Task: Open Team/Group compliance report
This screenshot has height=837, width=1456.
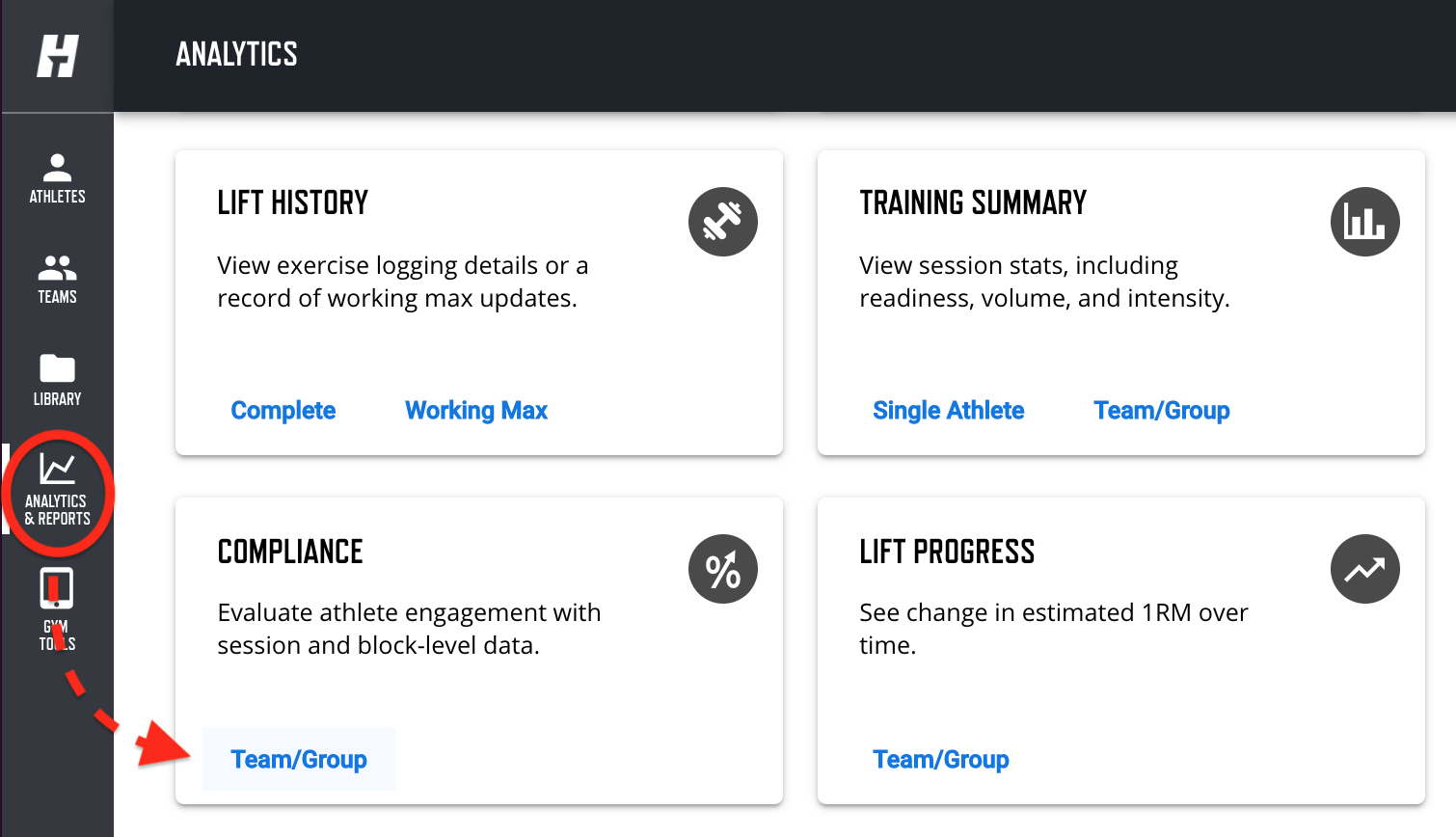Action: [299, 760]
